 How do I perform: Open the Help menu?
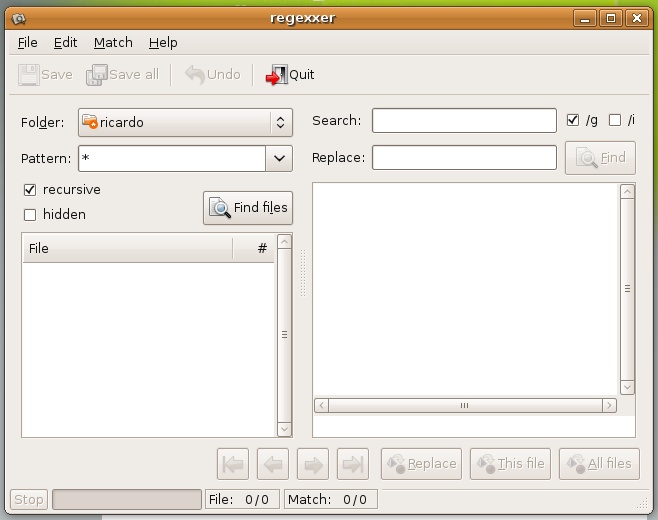click(163, 43)
